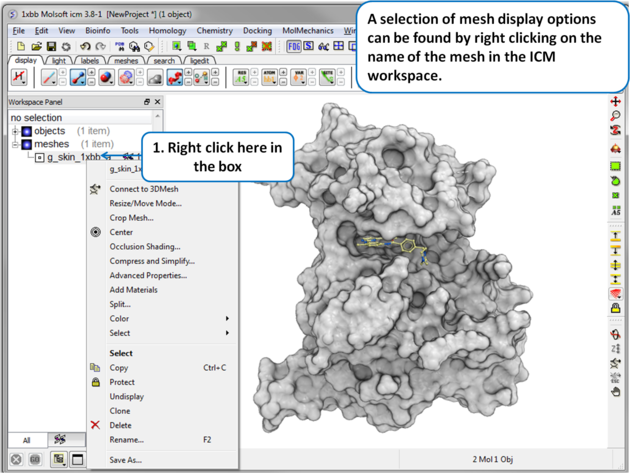Click the Undo arrow in toolbar
The height and width of the screenshot is (473, 630).
coord(85,46)
